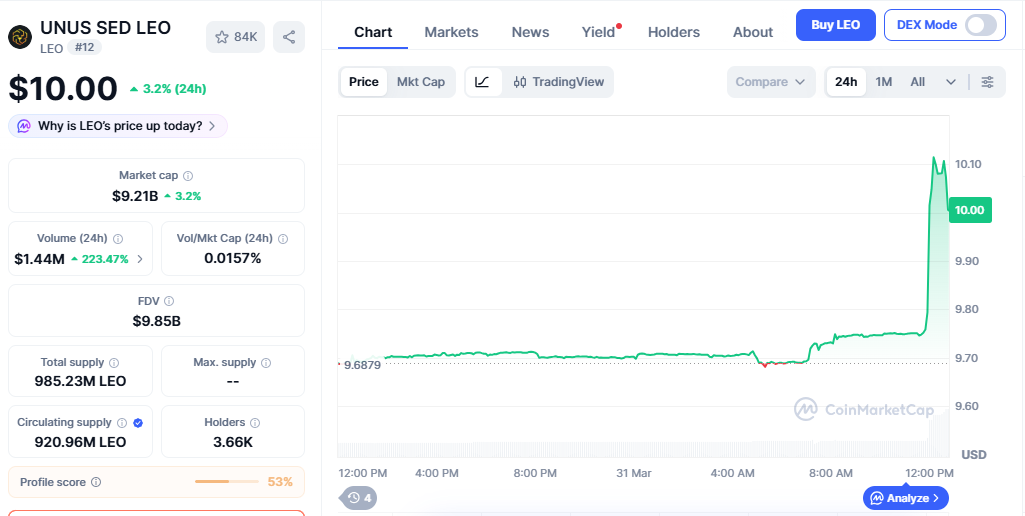Click the 84K watchlist count button

(x=235, y=37)
